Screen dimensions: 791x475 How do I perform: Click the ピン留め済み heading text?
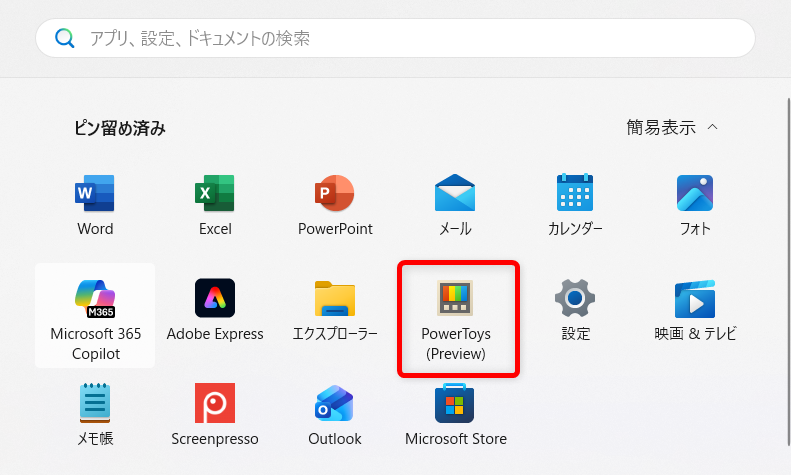(120, 128)
